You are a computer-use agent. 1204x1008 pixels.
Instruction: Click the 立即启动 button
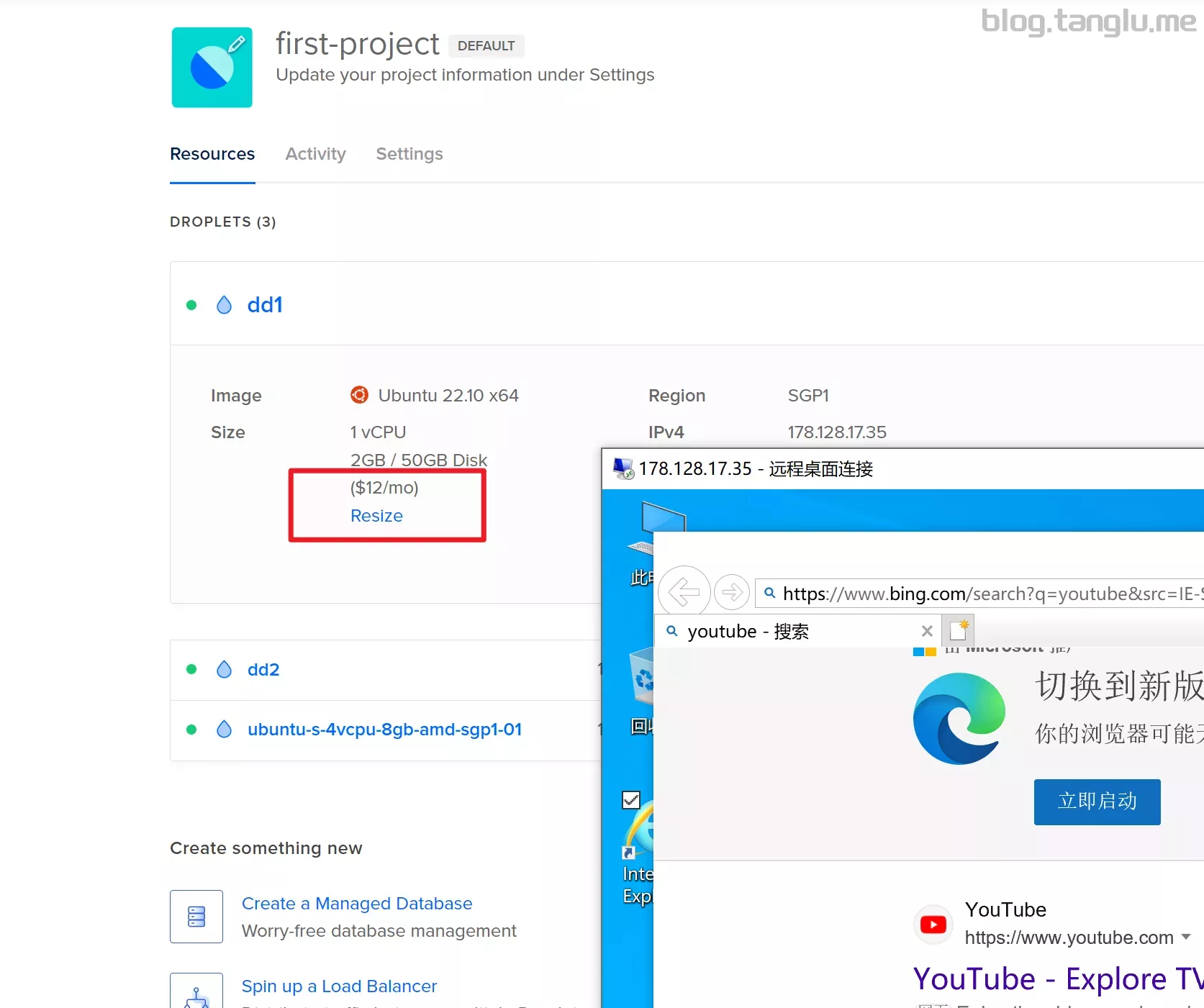(1097, 802)
